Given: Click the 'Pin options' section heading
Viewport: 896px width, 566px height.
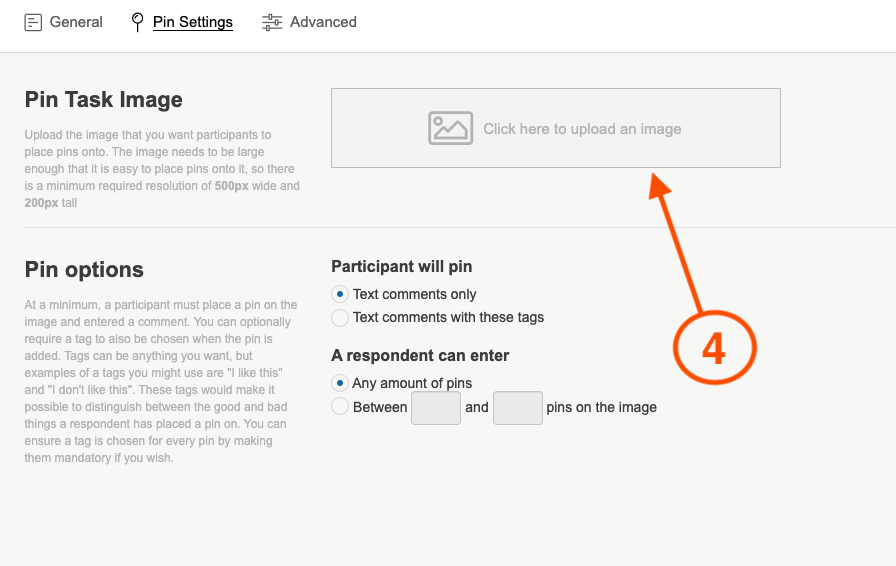Looking at the screenshot, I should tap(84, 270).
